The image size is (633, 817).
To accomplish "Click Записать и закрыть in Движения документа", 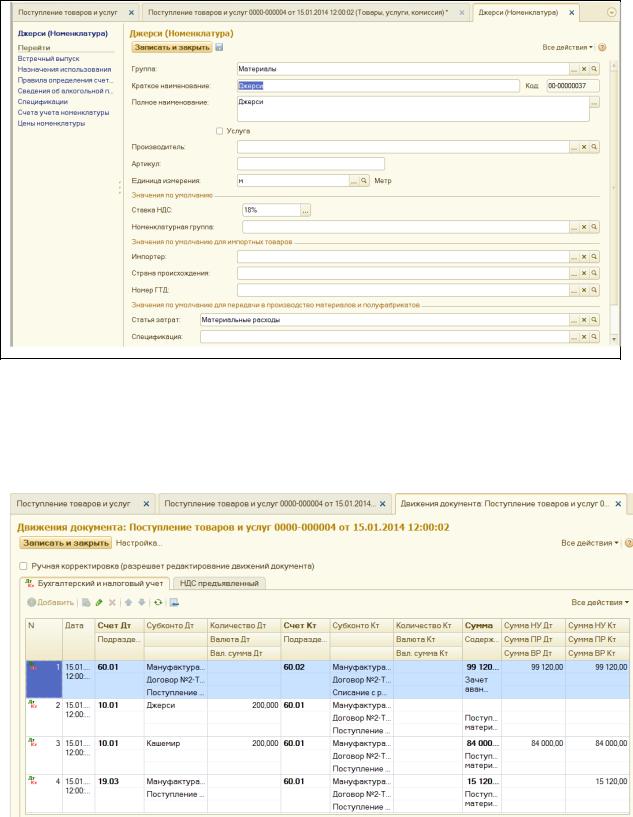I will pos(66,543).
